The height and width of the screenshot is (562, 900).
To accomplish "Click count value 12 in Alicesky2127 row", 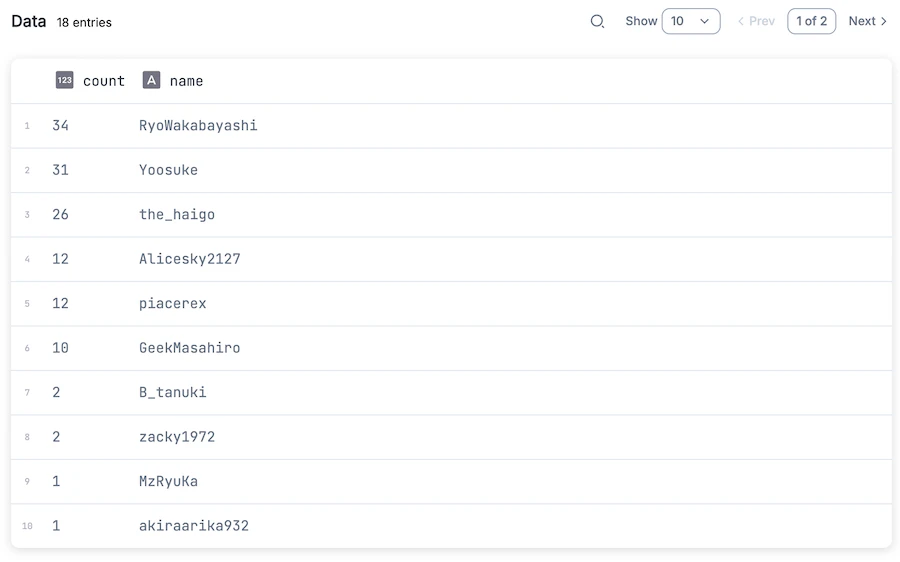I will 60,259.
